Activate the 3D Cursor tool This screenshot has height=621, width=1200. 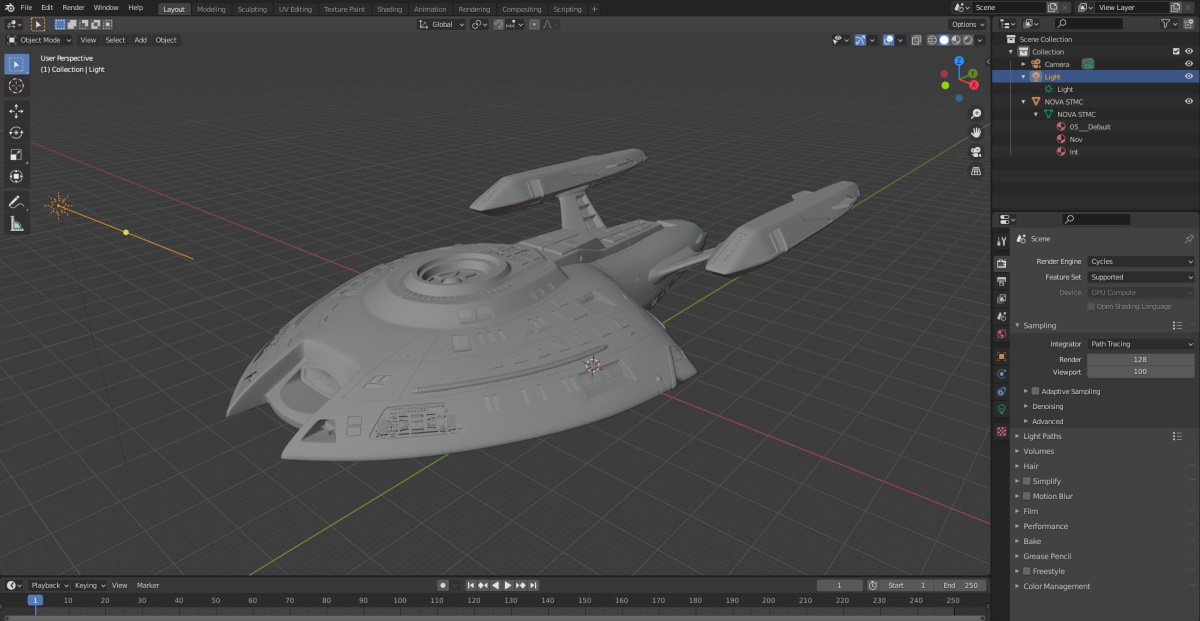click(16, 86)
